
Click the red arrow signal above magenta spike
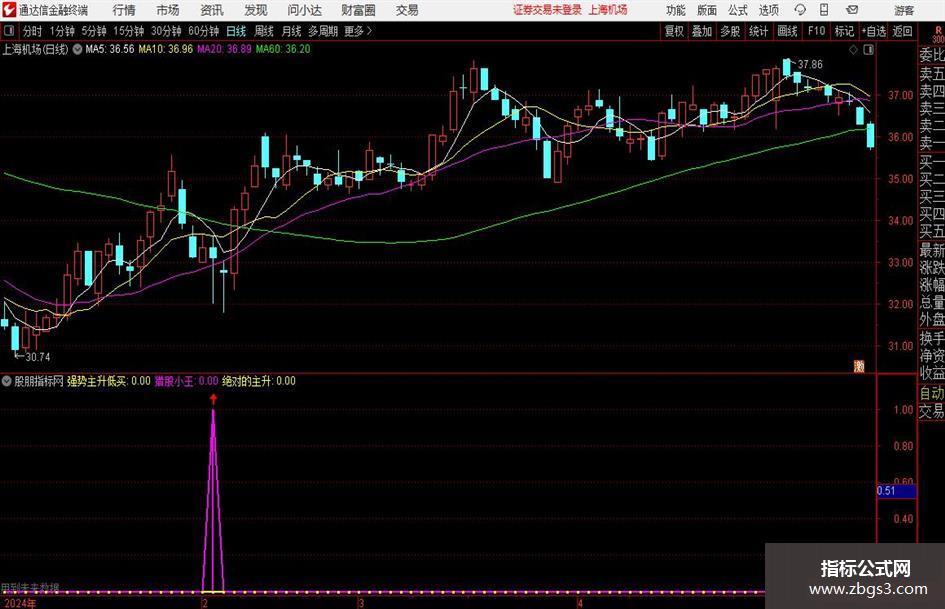coord(213,399)
